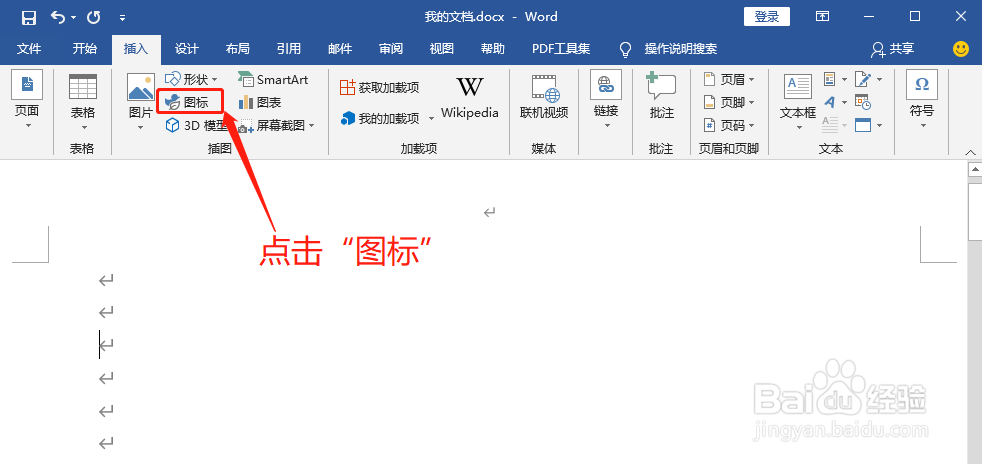Open the undo history dropdown arrow
982x464 pixels.
point(74,18)
